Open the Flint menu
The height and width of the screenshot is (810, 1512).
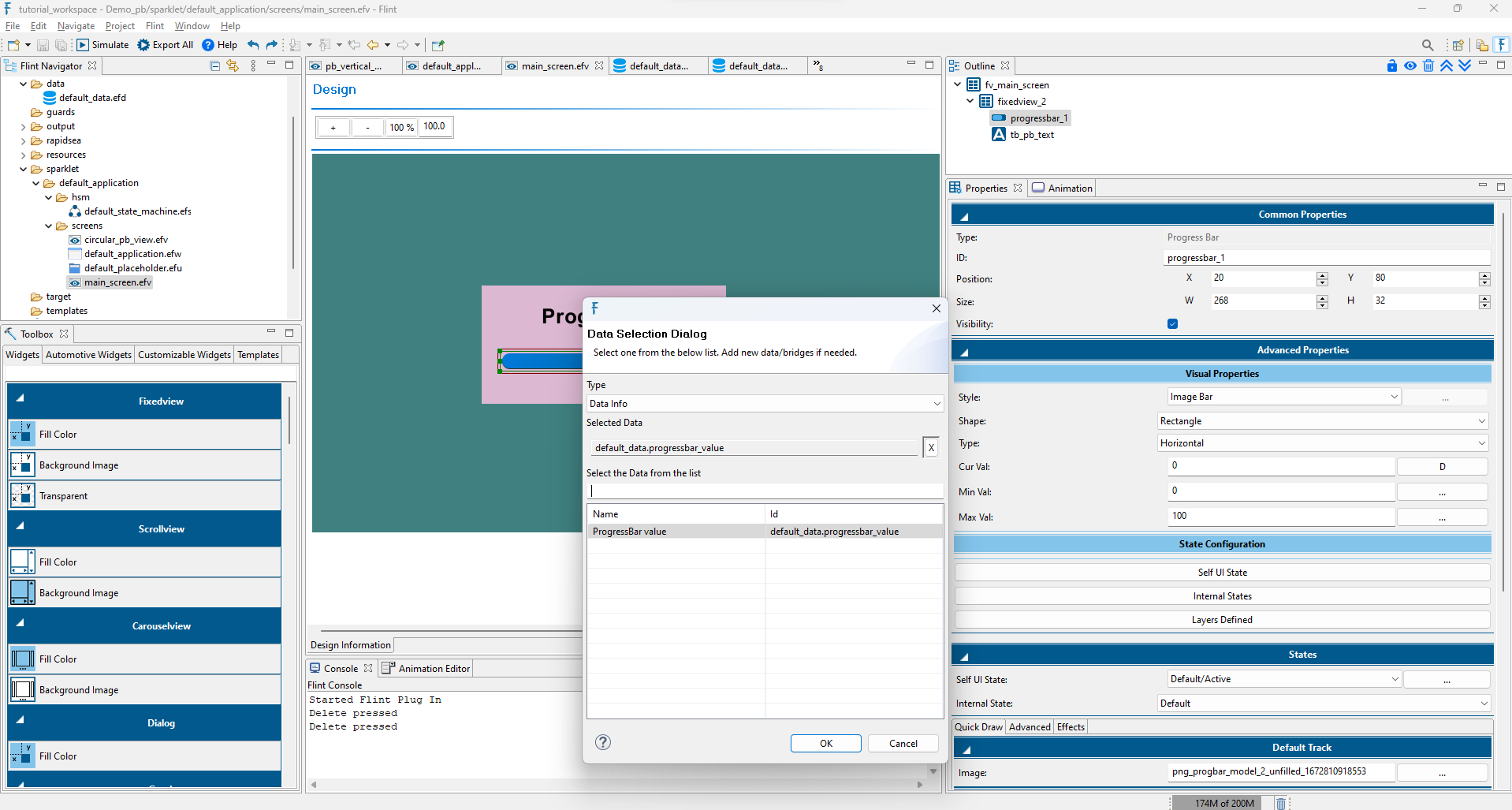coord(155,26)
